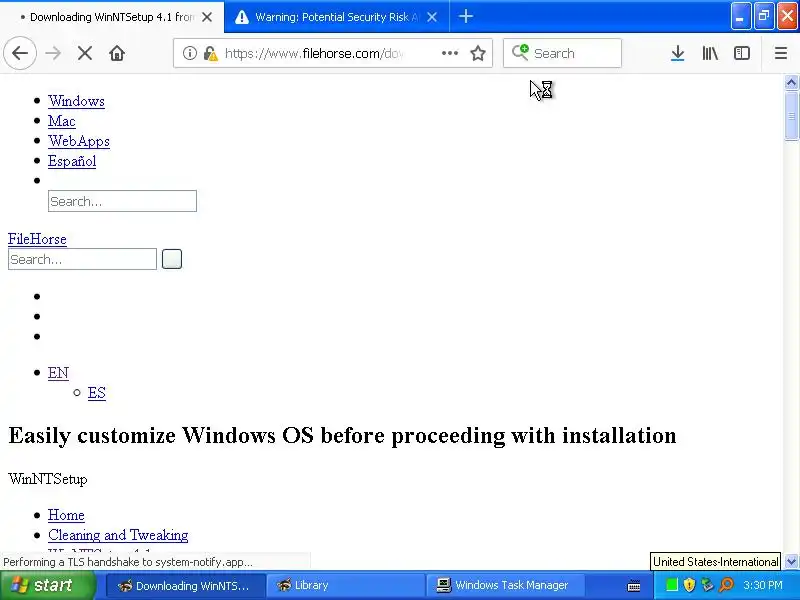Open the Downloads arrow panel
Viewport: 800px width, 600px height.
click(x=677, y=53)
